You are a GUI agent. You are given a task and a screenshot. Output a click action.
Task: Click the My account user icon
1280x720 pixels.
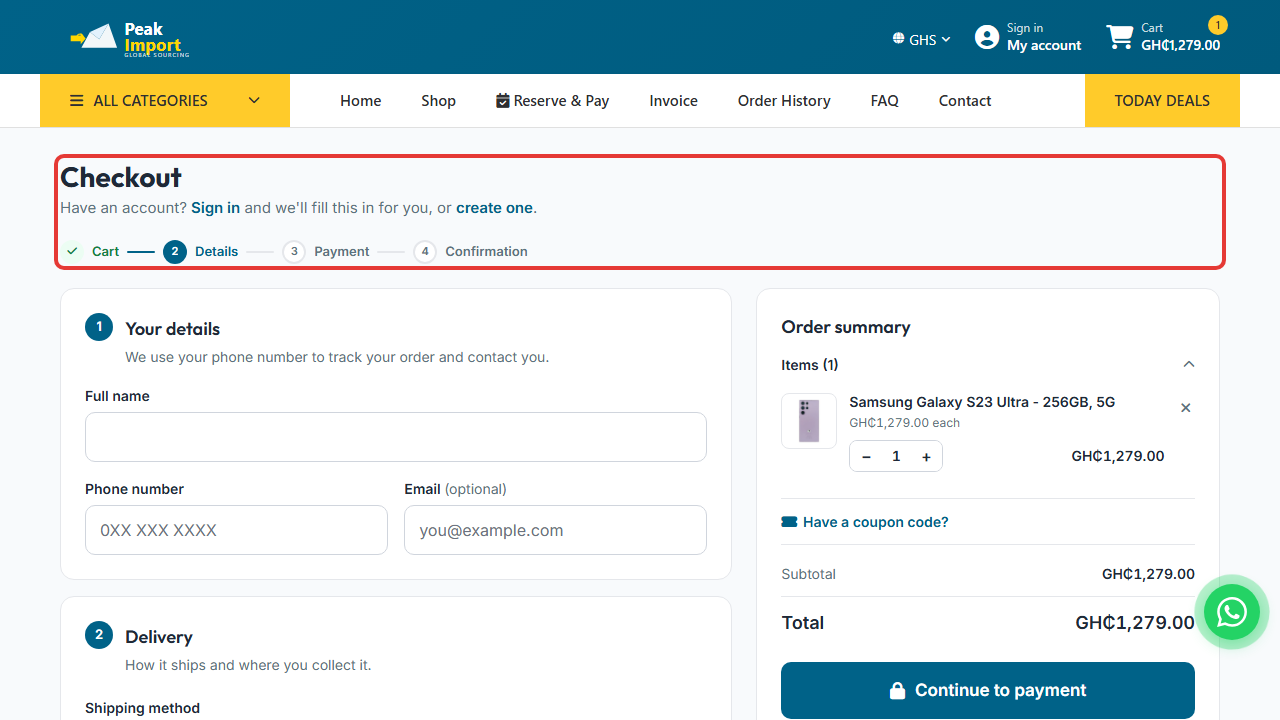coord(987,37)
